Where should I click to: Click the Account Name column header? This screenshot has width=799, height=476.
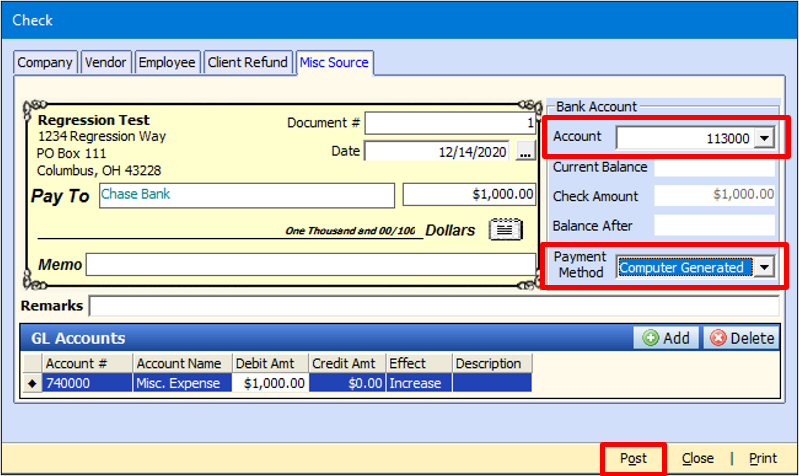point(182,363)
